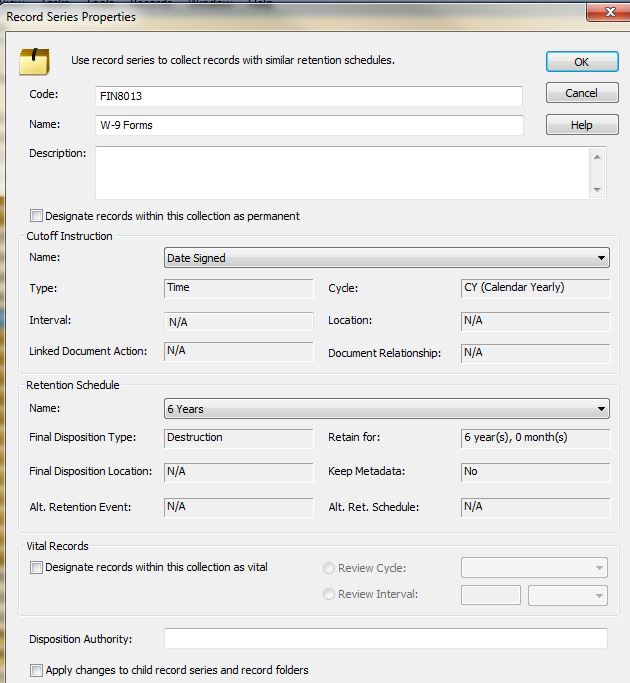
Task: Click the Disposition Authority input field
Action: (x=385, y=639)
